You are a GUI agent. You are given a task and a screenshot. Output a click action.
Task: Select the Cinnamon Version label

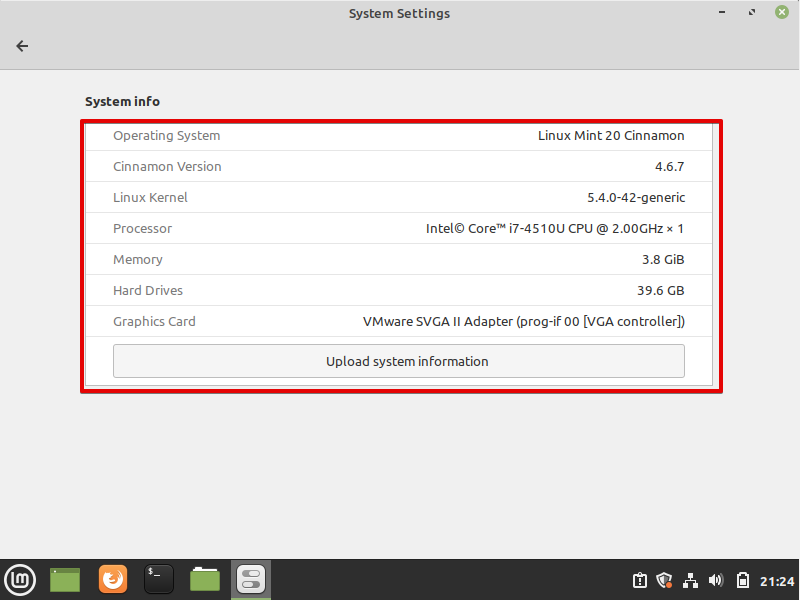167,167
